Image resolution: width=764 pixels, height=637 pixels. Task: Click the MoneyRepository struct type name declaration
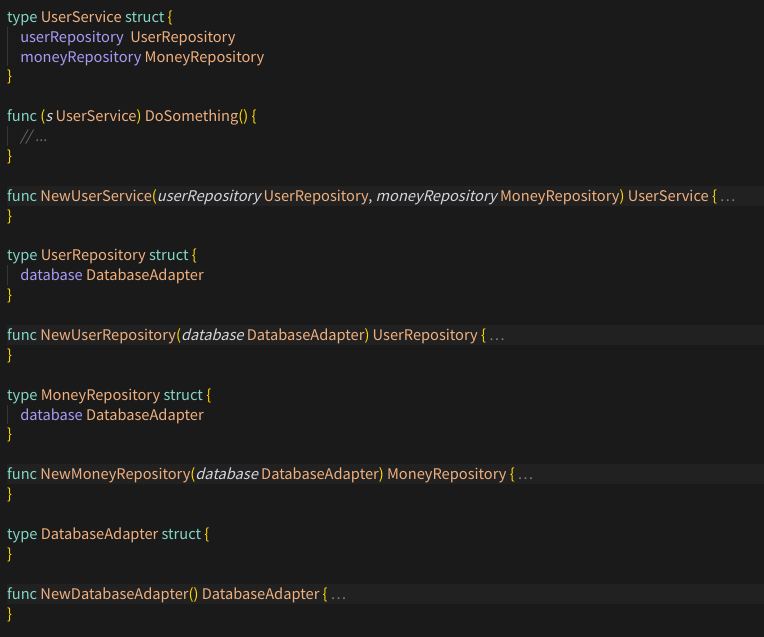100,395
